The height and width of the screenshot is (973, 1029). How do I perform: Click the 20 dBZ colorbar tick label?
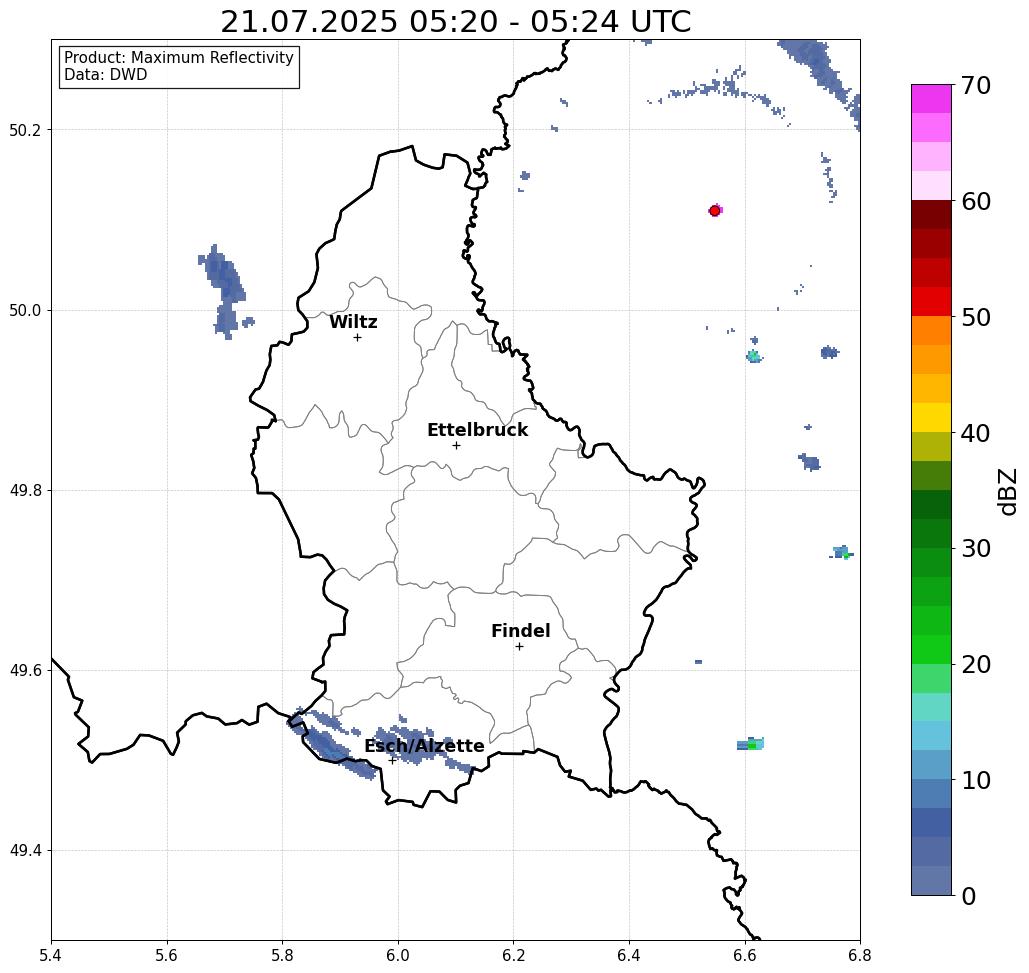click(976, 664)
